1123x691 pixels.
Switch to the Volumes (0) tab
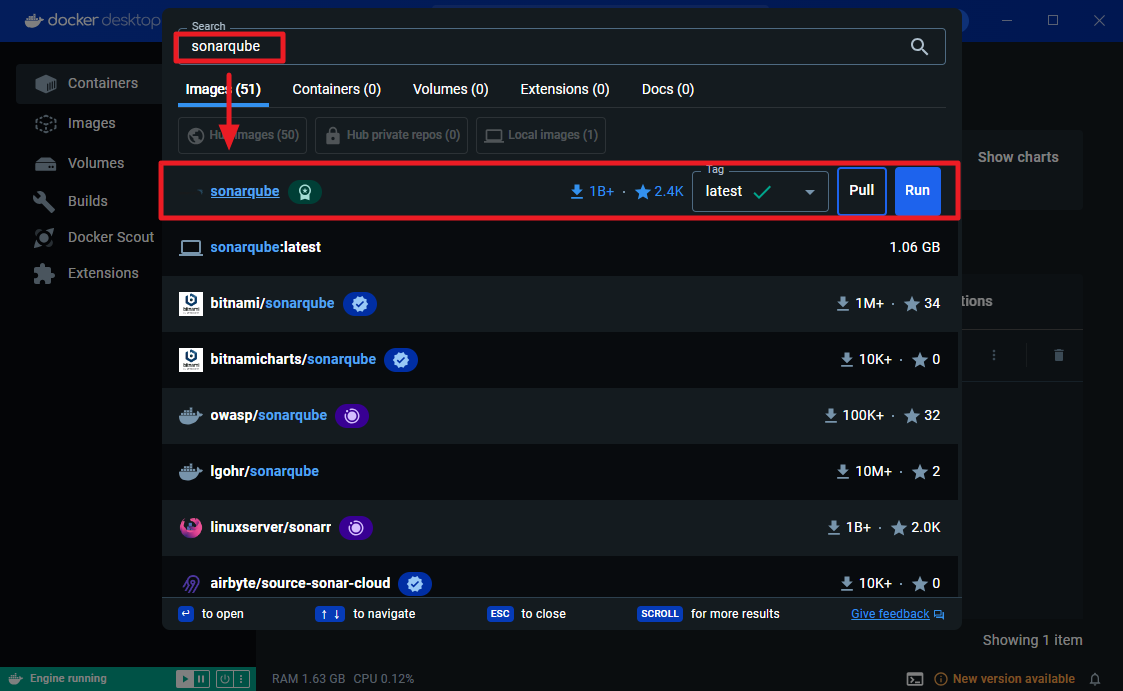[450, 90]
